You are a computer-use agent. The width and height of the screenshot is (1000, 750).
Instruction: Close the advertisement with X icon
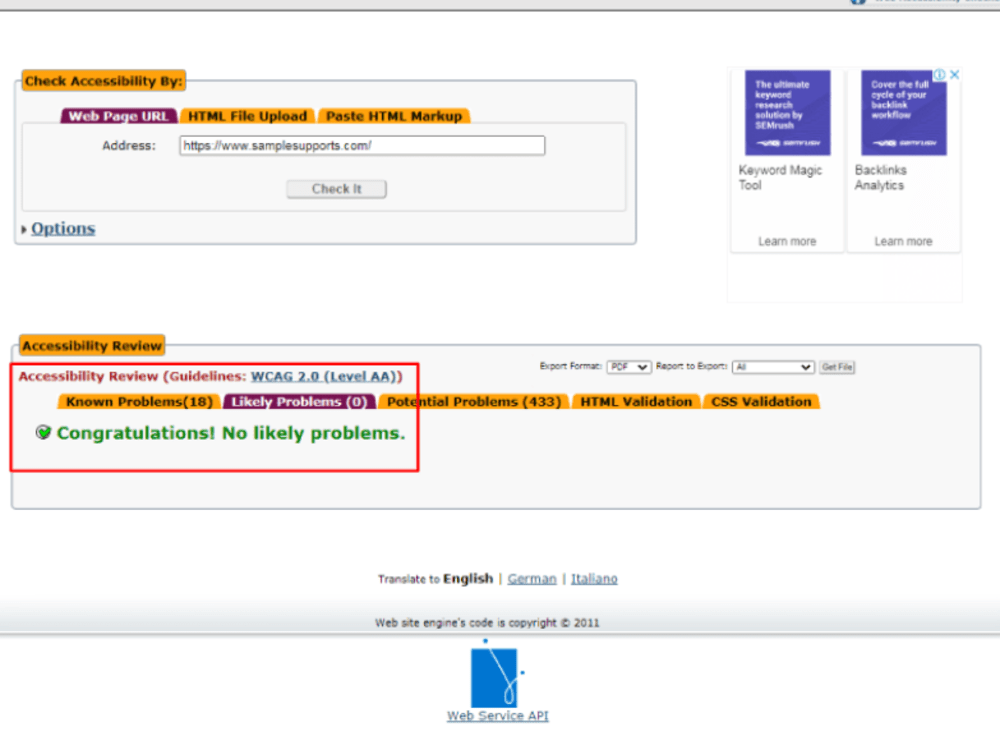pyautogui.click(x=954, y=75)
